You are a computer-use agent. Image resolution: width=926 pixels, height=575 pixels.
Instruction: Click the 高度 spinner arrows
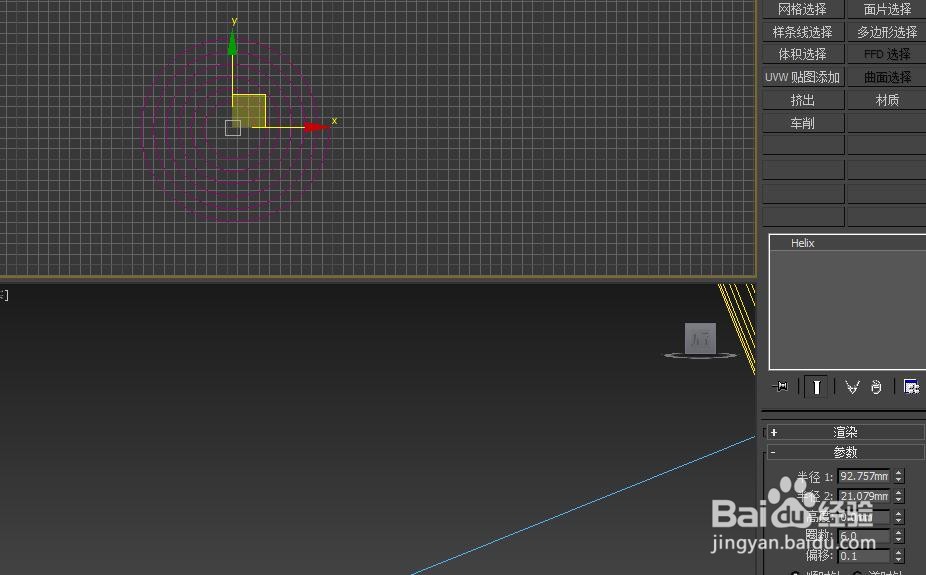point(899,517)
